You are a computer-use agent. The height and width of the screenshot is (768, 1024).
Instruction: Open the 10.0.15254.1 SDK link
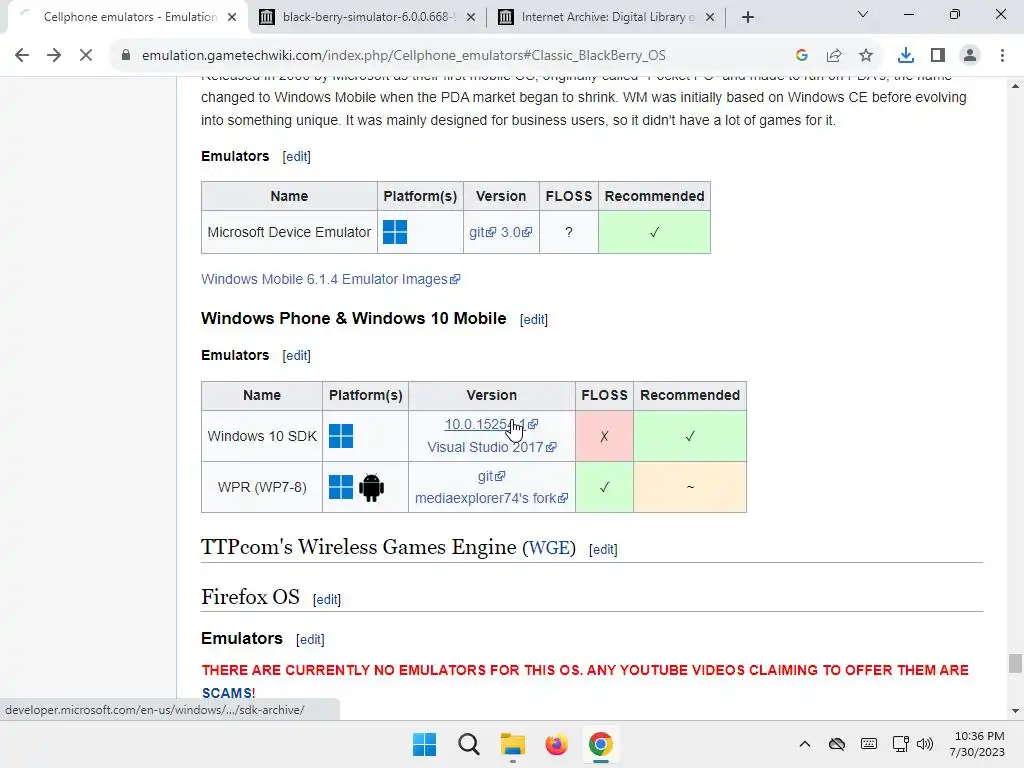click(491, 424)
